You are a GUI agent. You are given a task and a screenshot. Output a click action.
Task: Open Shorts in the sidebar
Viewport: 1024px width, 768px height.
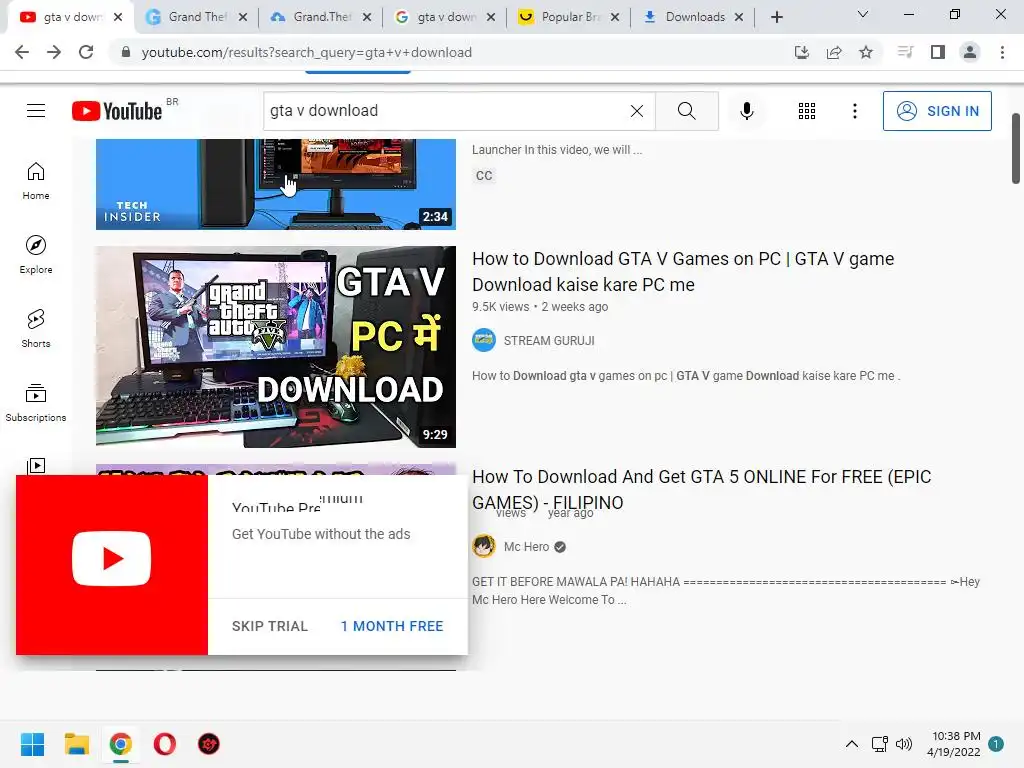coord(36,328)
